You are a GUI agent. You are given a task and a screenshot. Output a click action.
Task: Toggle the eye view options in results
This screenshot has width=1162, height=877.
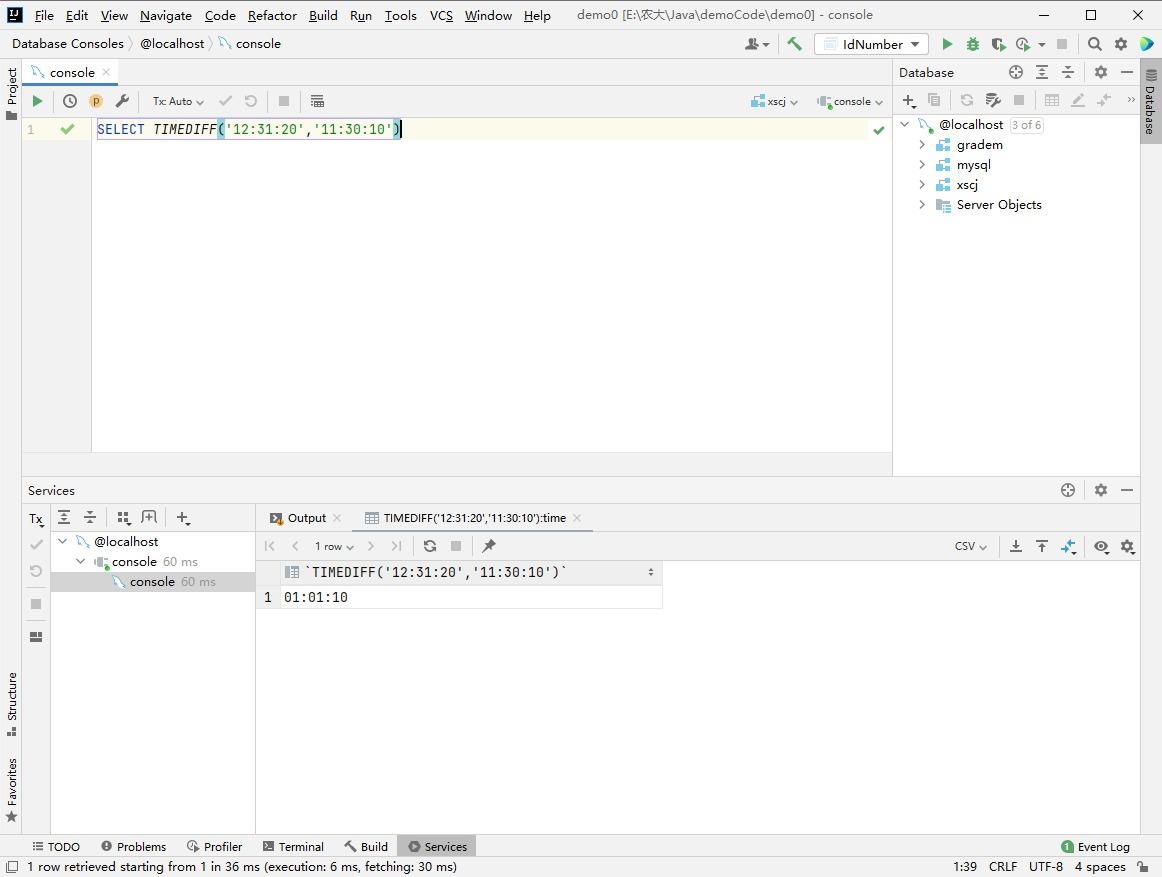point(1101,546)
